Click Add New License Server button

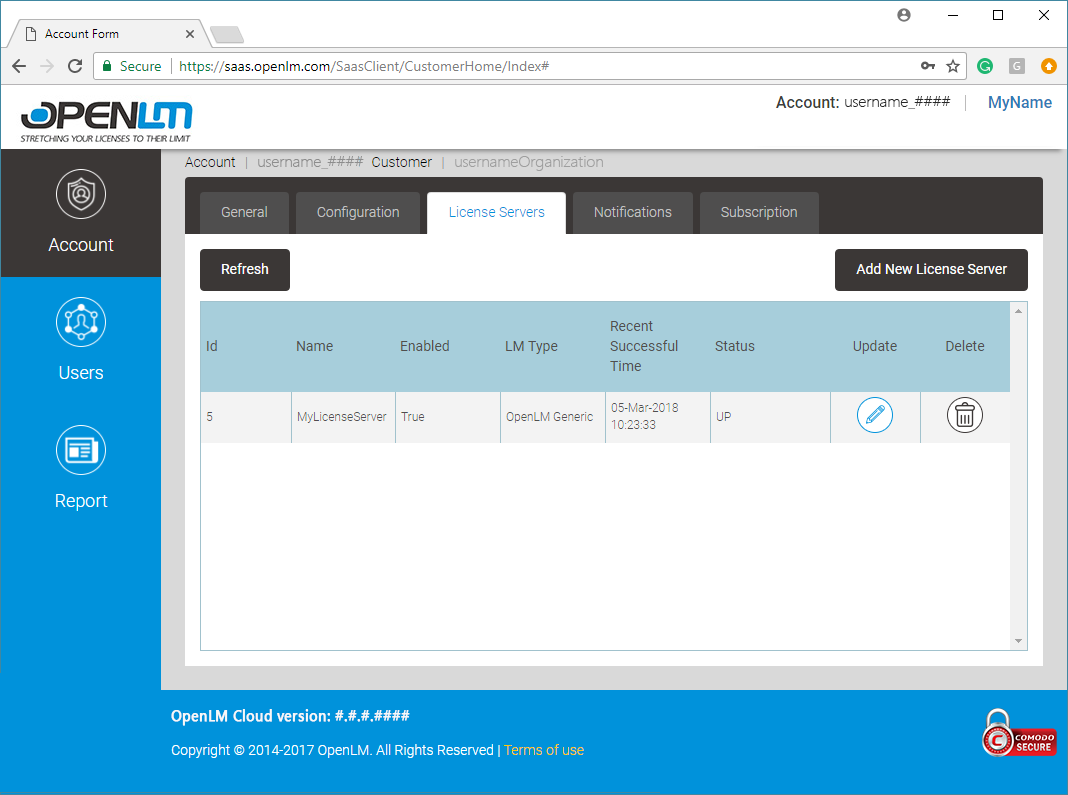(931, 269)
